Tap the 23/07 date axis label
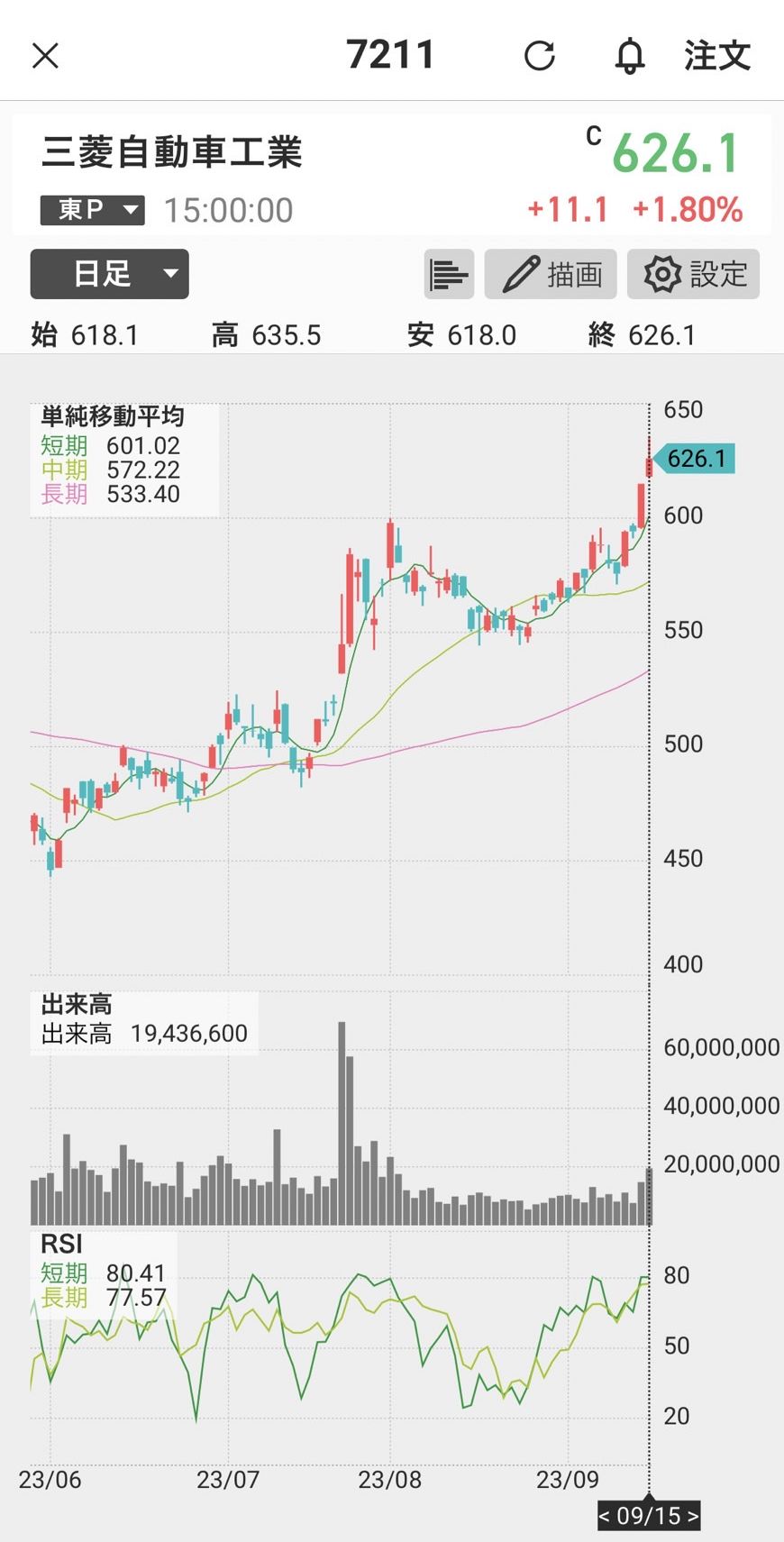Viewport: 784px width, 1542px height. (228, 1480)
